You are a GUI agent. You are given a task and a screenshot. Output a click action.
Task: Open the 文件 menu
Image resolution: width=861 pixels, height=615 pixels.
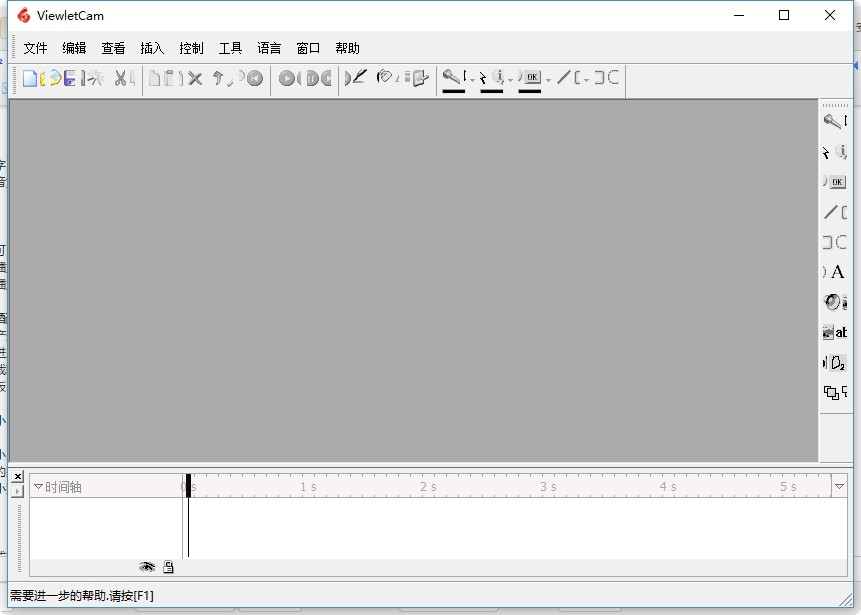click(x=35, y=48)
